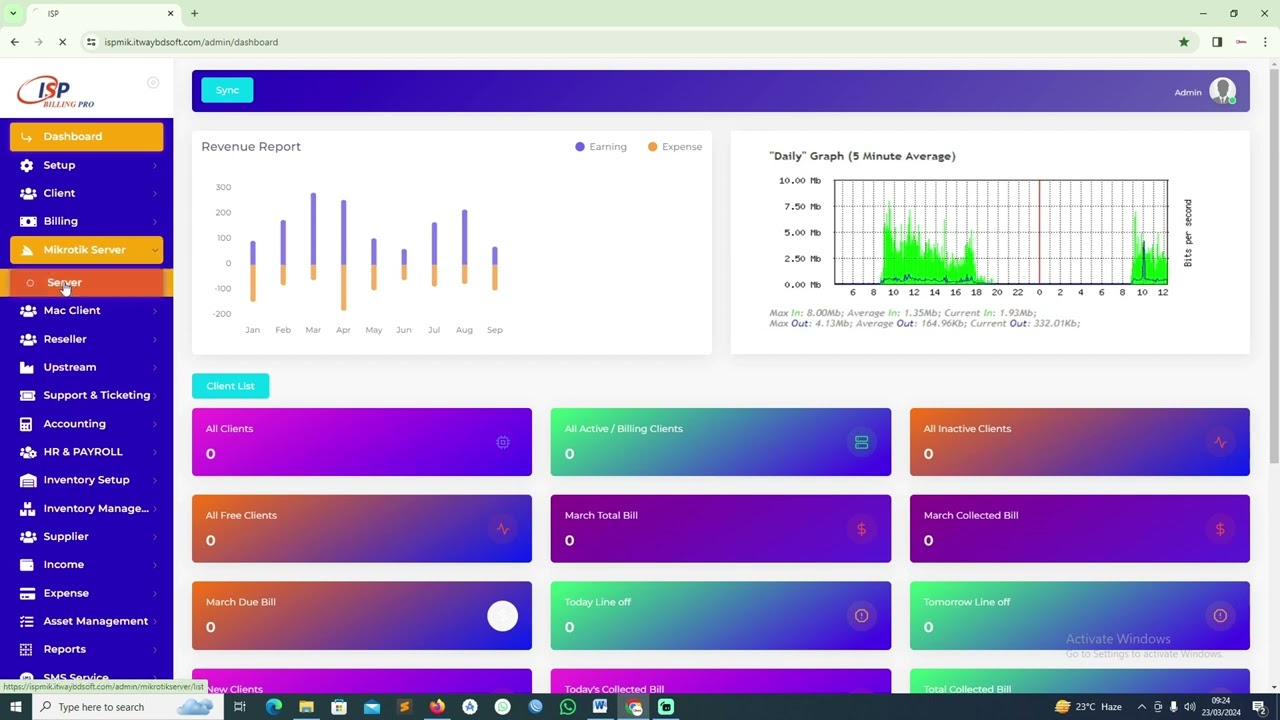Click the Setup gear icon in sidebar
The image size is (1280, 720).
click(27, 165)
